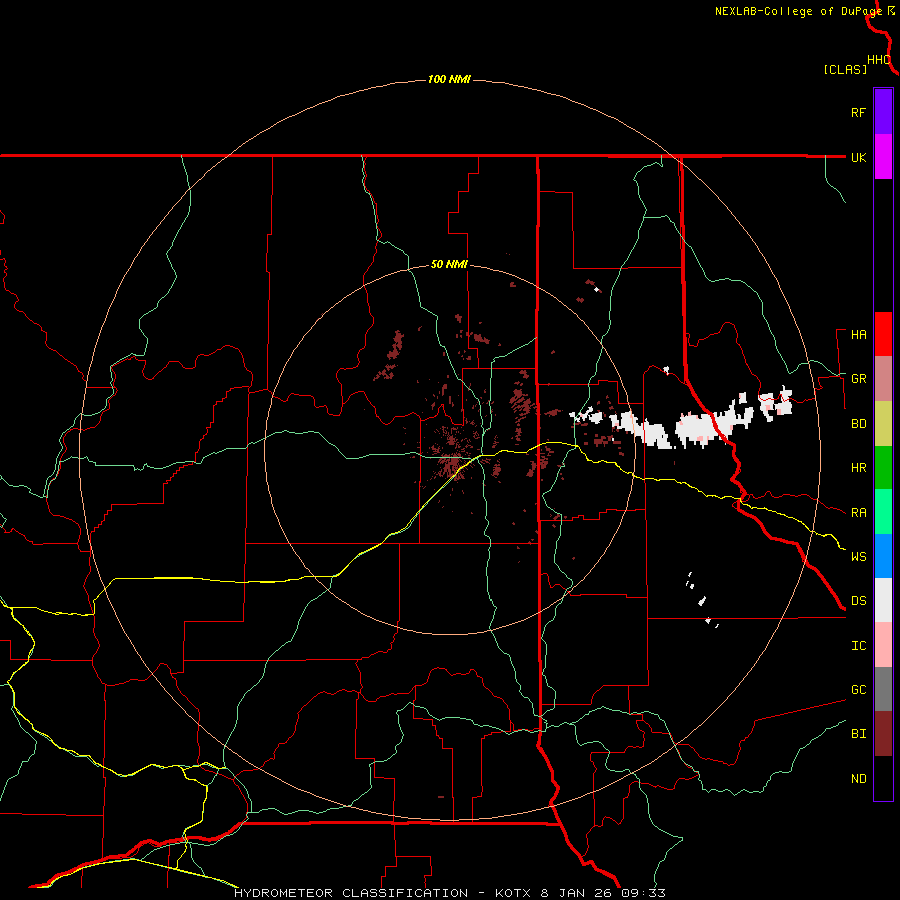Click the GC legend label

pyautogui.click(x=858, y=689)
